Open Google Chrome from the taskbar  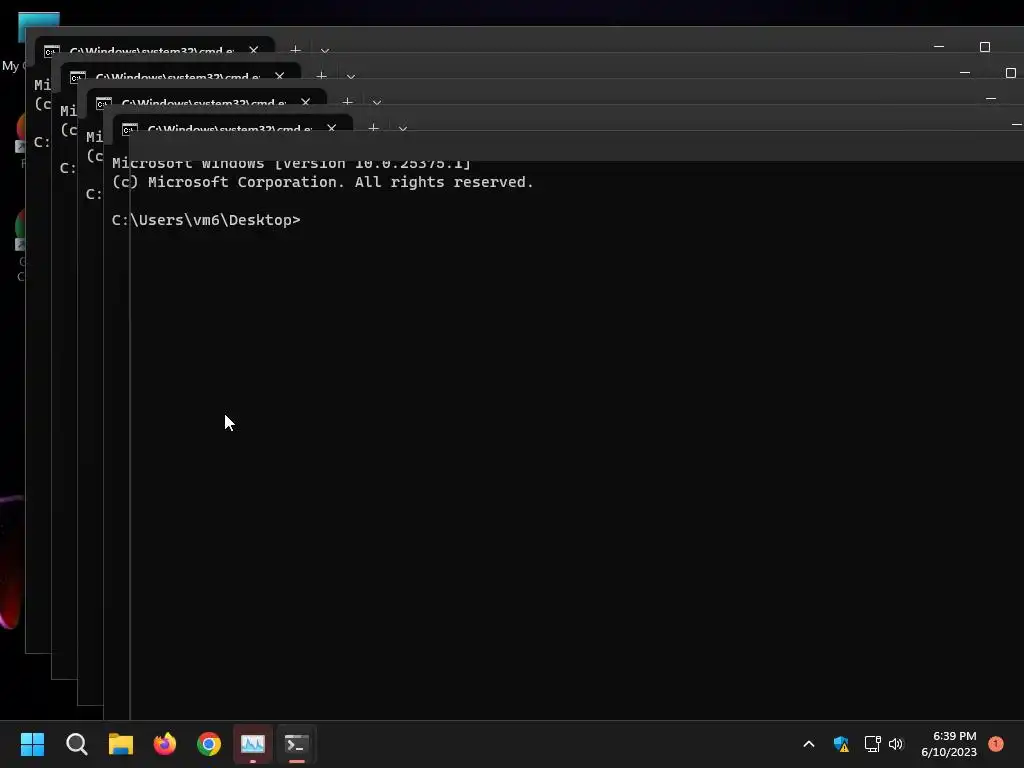tap(209, 744)
